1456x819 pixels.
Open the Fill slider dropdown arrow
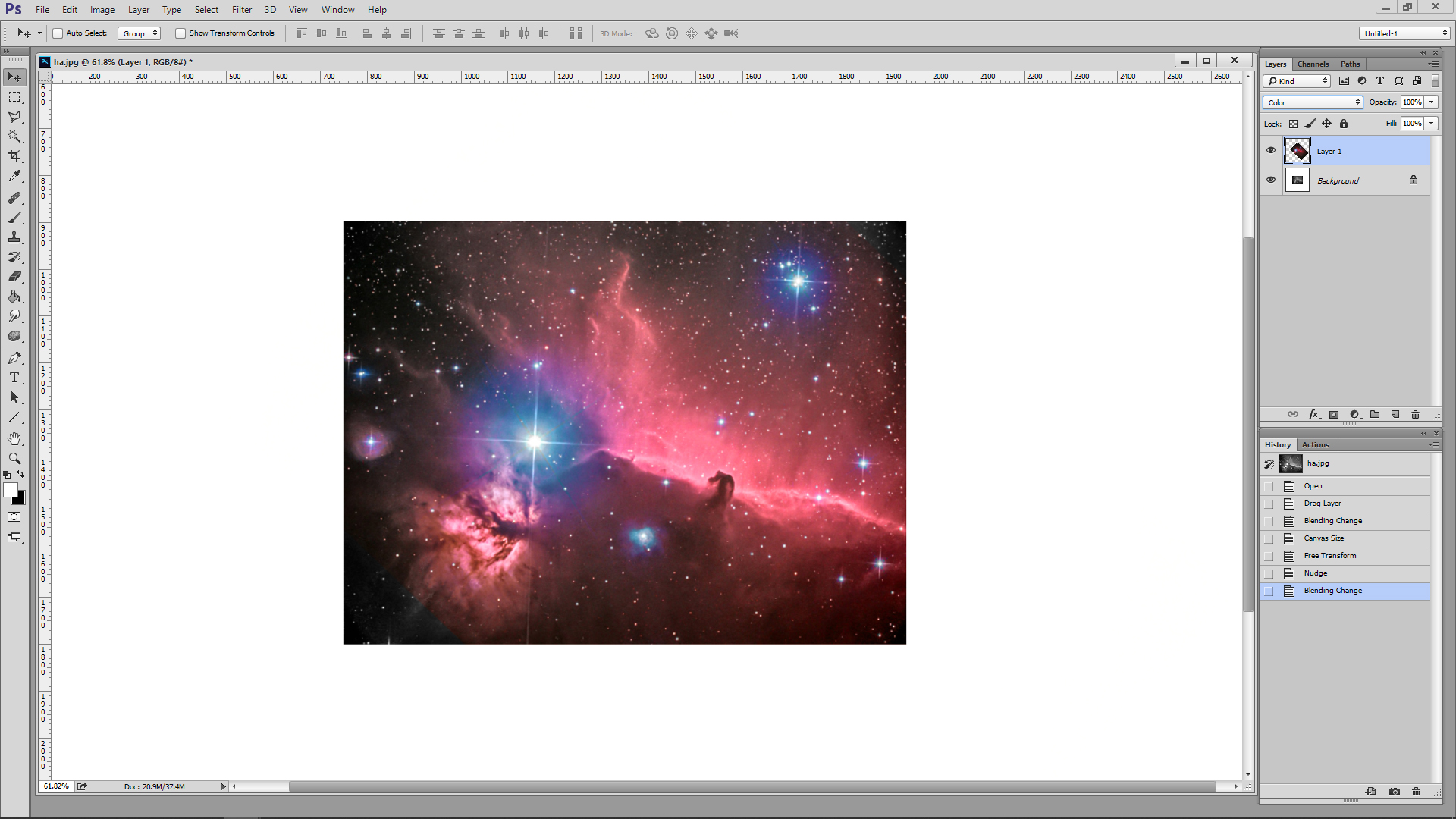pos(1431,124)
